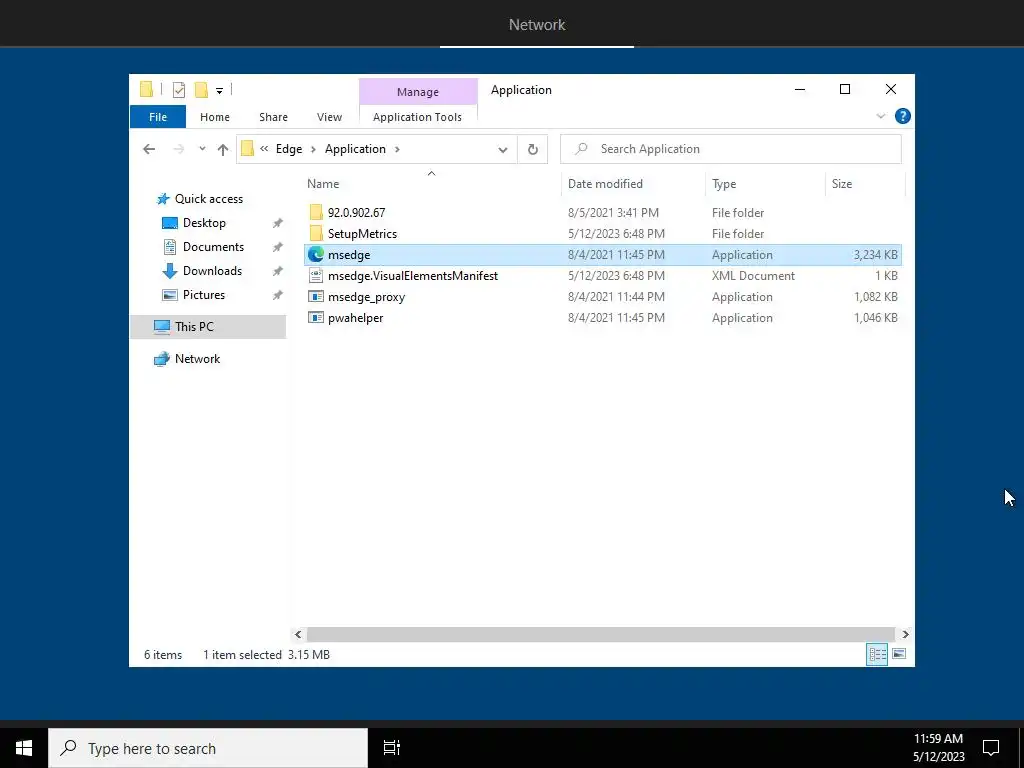The width and height of the screenshot is (1024, 768).
Task: Click the XML Document type cell
Action: click(x=753, y=276)
